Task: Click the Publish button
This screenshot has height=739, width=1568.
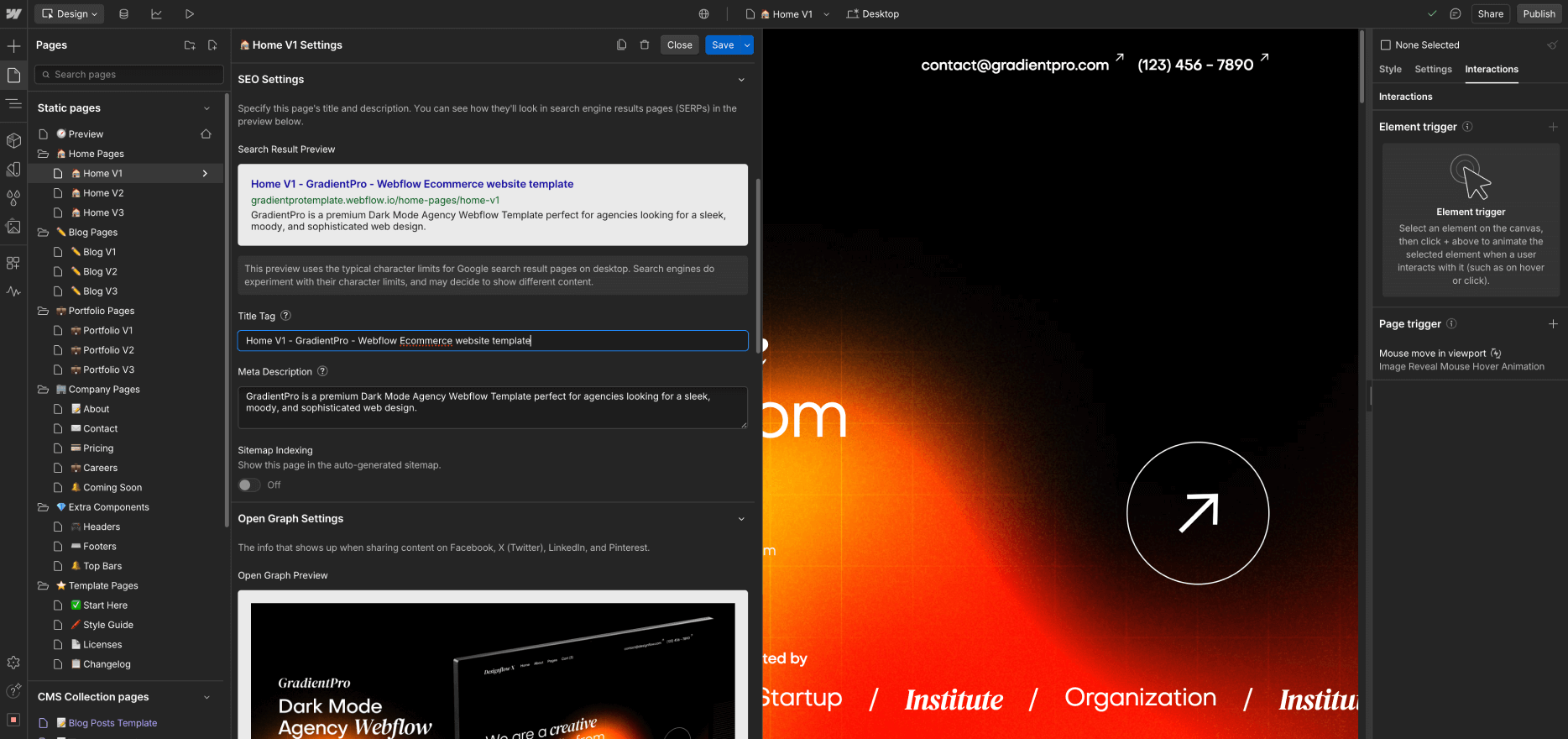Action: click(1539, 13)
